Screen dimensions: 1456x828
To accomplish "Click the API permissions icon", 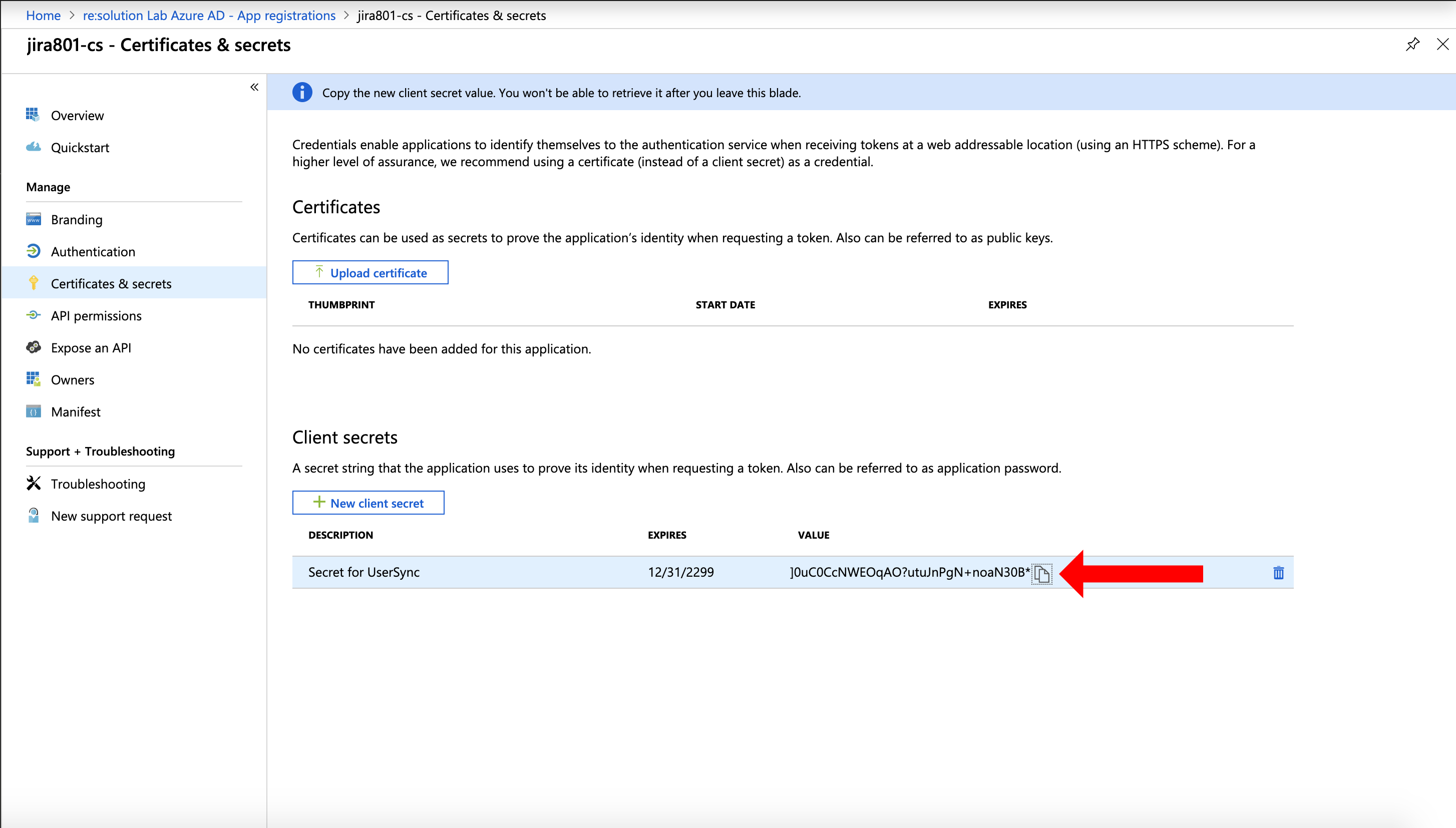I will [33, 315].
